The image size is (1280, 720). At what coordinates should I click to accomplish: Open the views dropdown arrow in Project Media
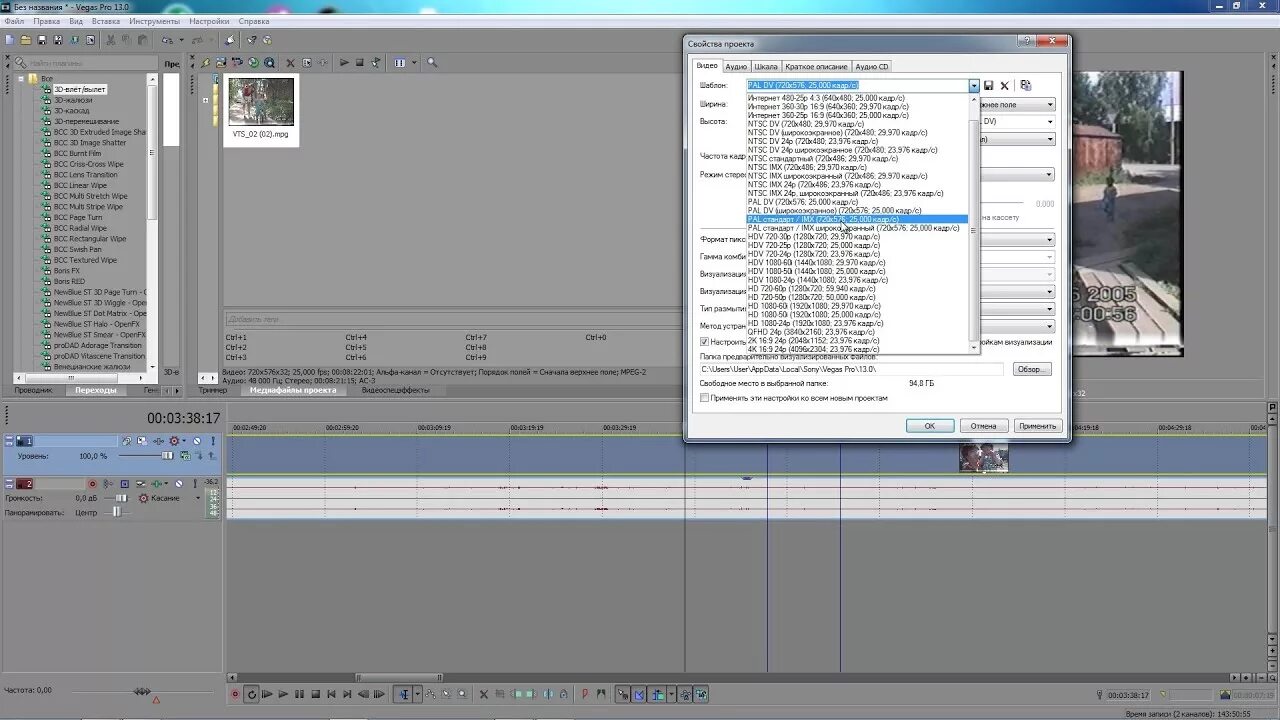[414, 62]
